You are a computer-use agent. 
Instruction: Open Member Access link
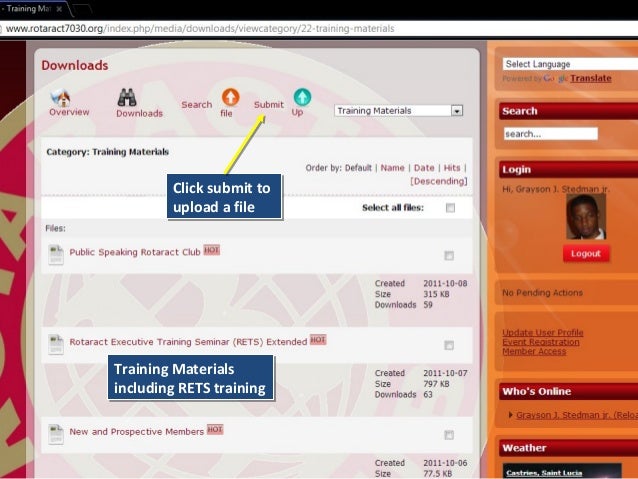pyautogui.click(x=534, y=351)
